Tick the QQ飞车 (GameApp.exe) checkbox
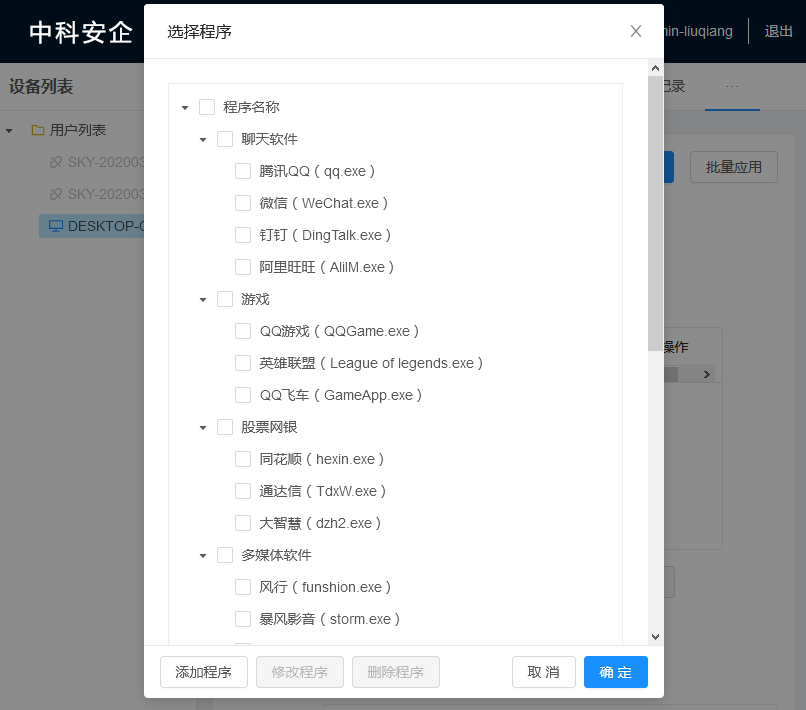The height and width of the screenshot is (710, 806). (243, 395)
